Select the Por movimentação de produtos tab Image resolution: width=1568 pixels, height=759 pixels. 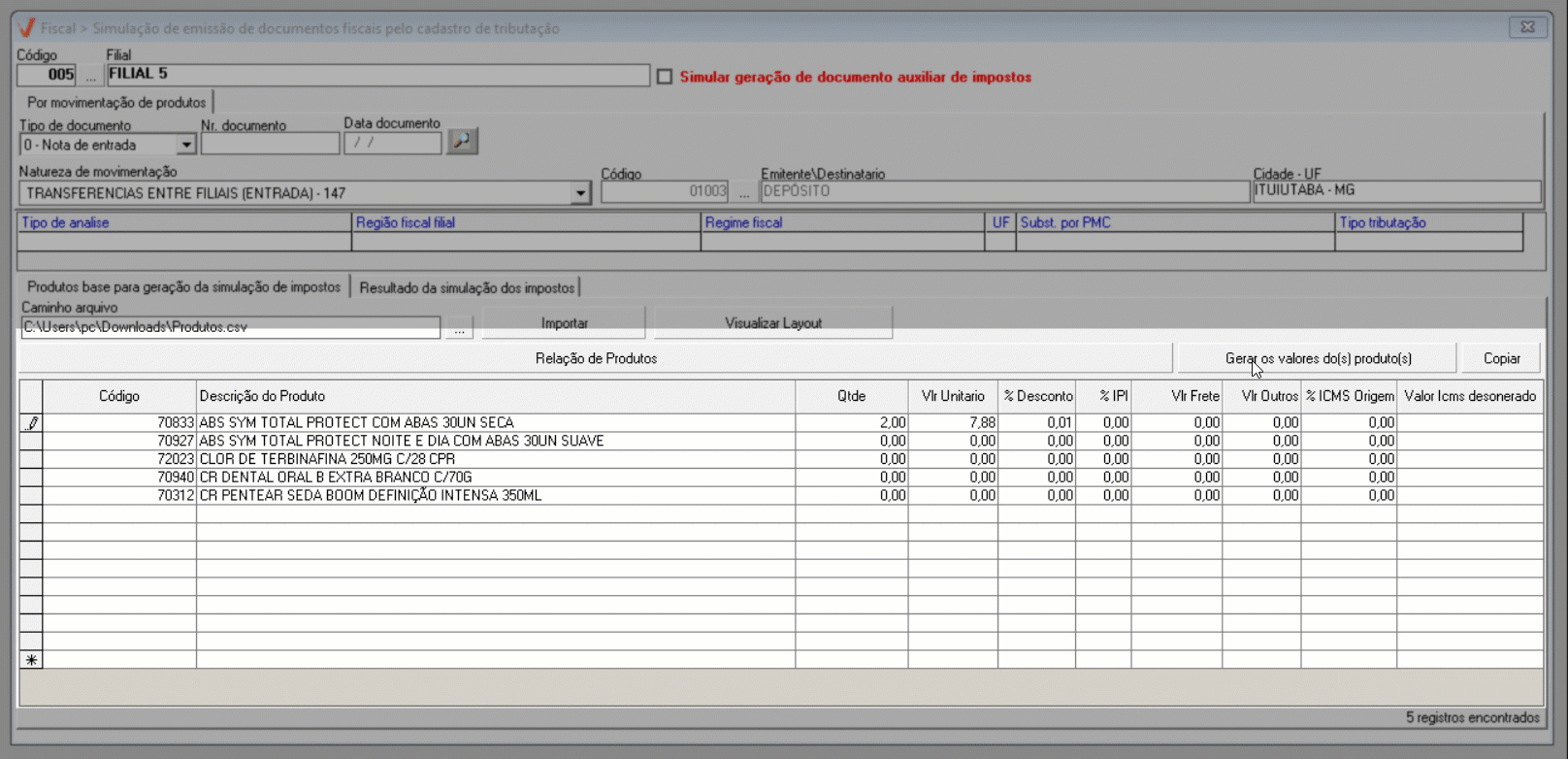tap(115, 102)
